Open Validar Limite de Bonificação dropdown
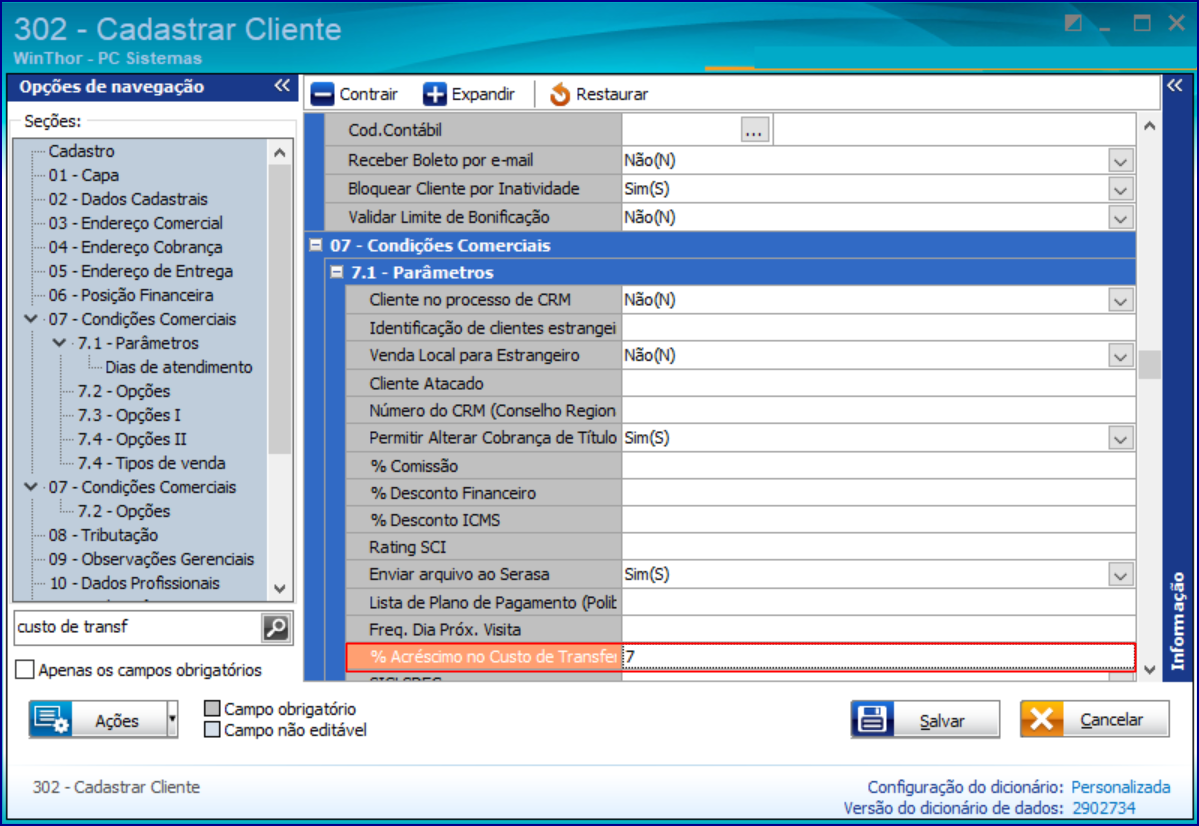The height and width of the screenshot is (826, 1199). (1120, 218)
